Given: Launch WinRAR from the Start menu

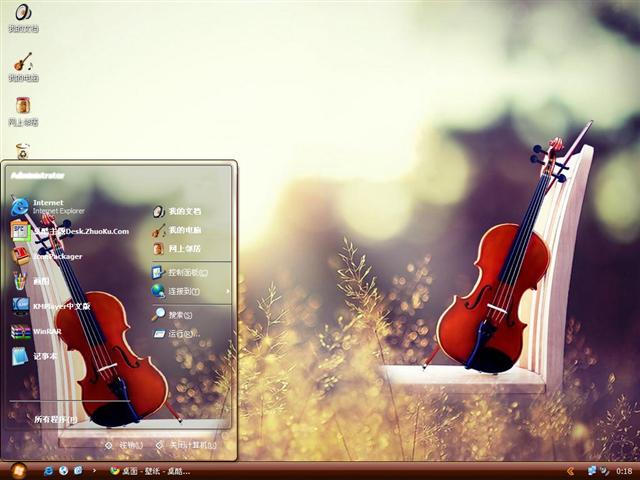Looking at the screenshot, I should (37, 331).
